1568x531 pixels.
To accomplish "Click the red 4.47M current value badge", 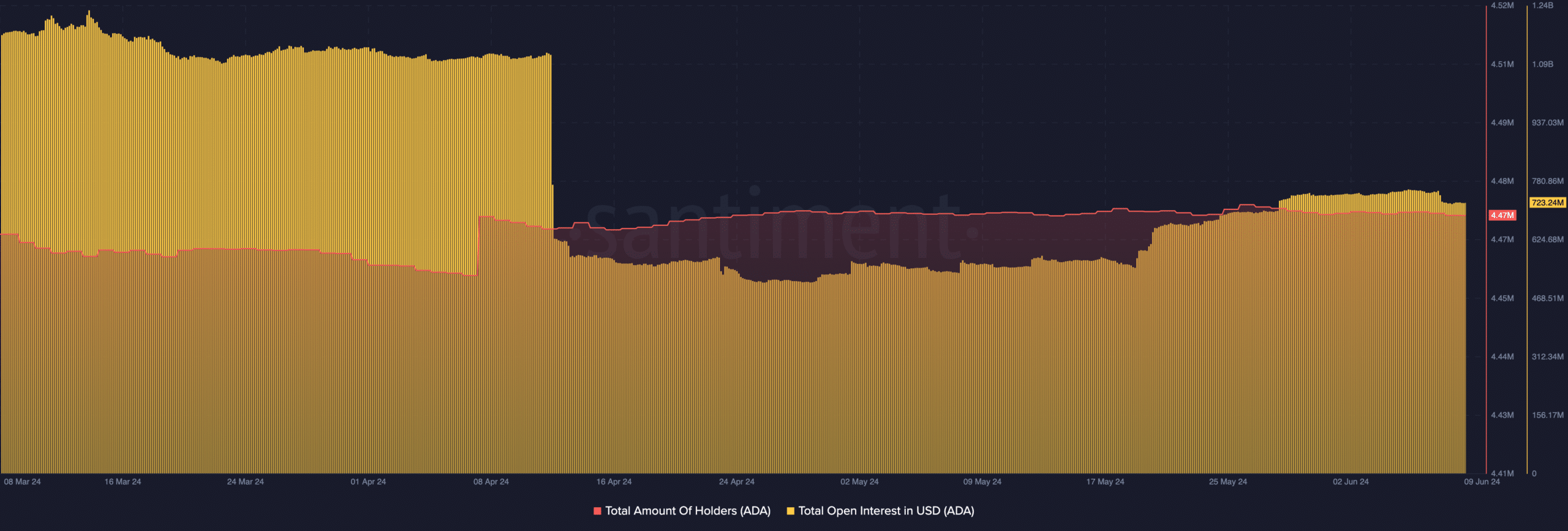I will pyautogui.click(x=1502, y=216).
